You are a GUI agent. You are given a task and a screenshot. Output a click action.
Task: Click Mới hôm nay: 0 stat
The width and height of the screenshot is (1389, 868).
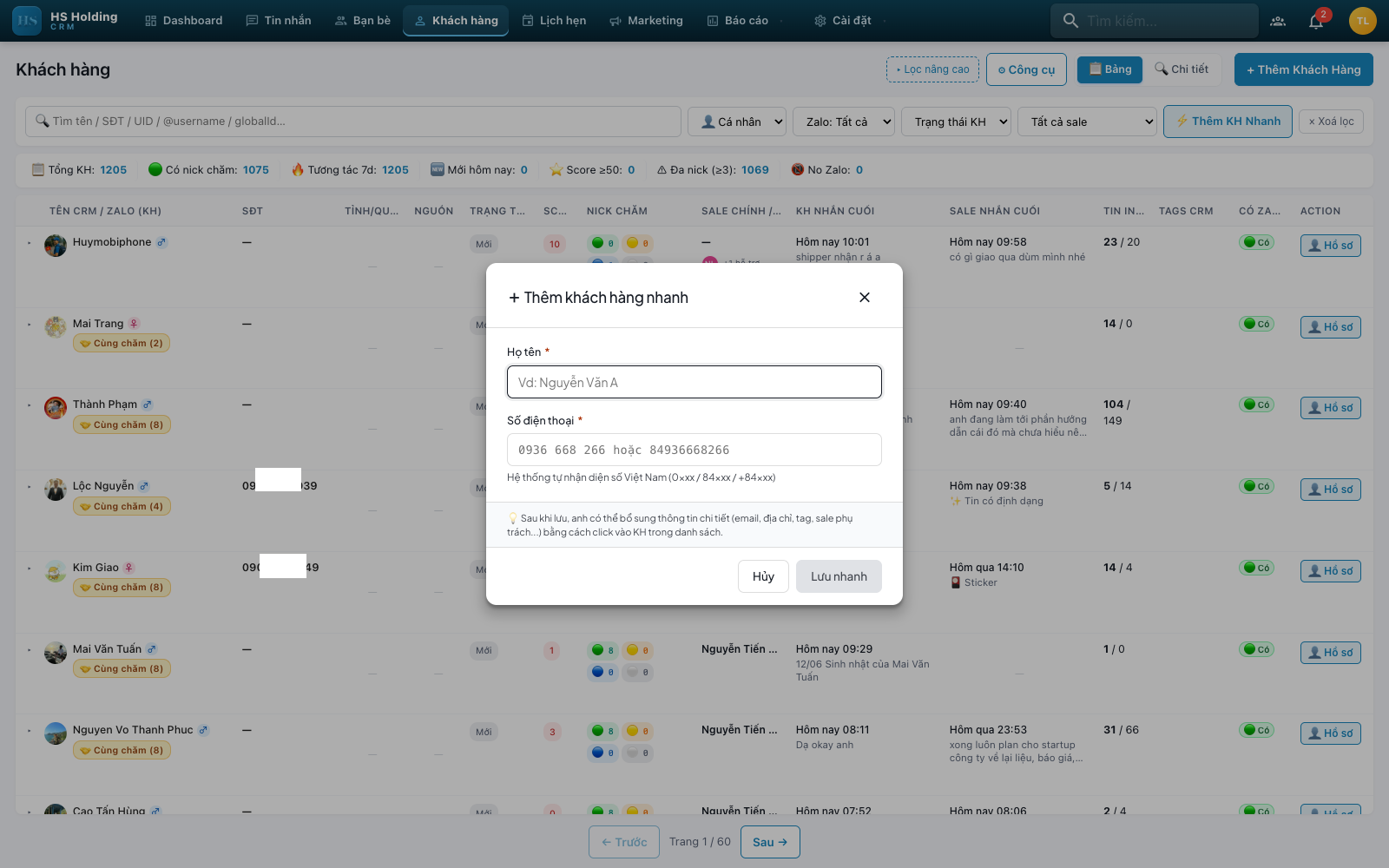[479, 170]
